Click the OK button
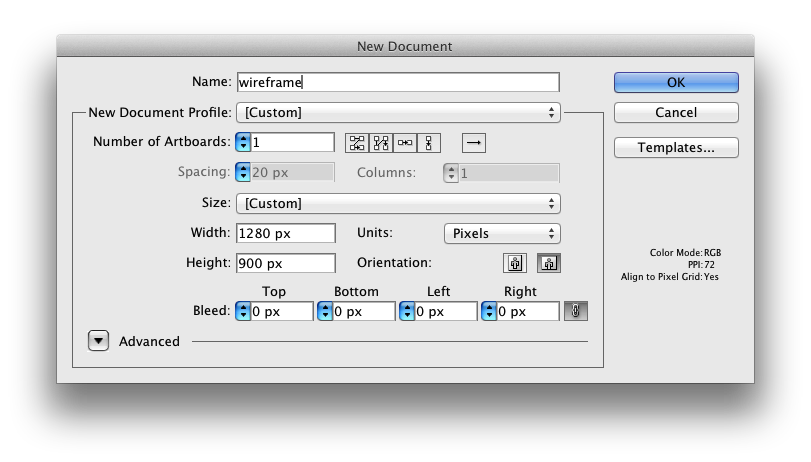The image size is (811, 462). click(x=676, y=83)
